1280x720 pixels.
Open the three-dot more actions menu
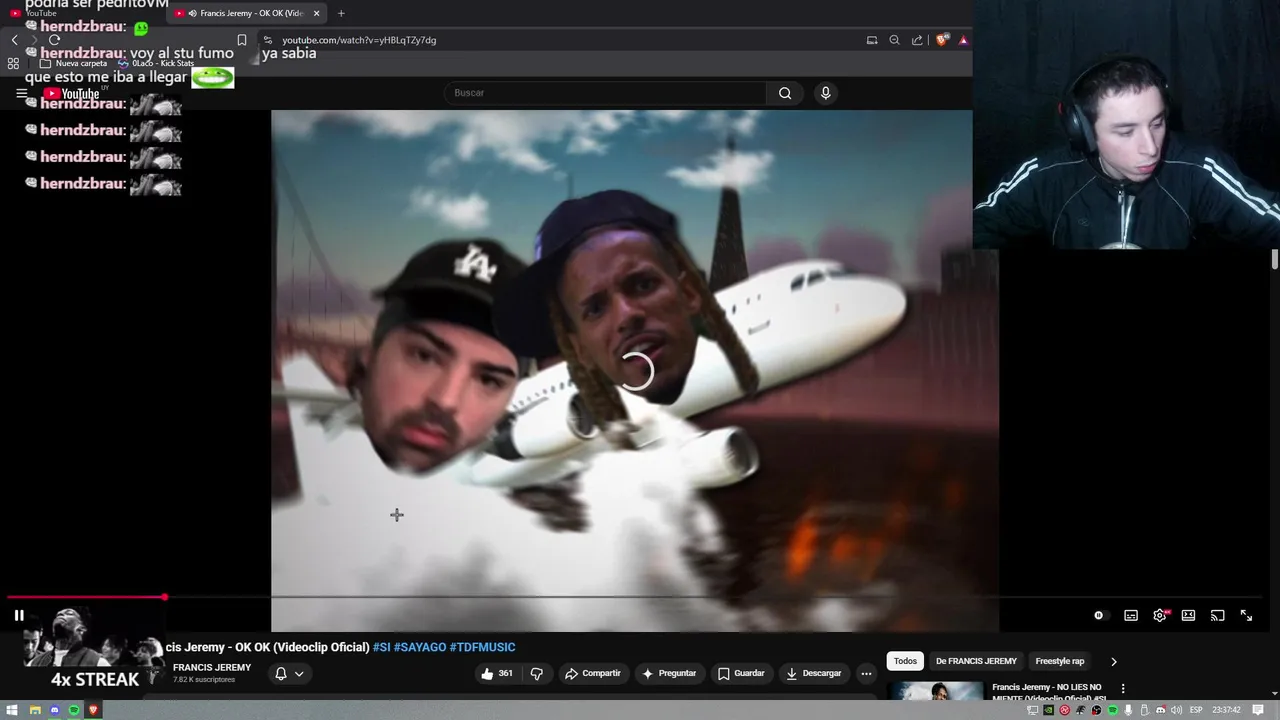click(866, 674)
